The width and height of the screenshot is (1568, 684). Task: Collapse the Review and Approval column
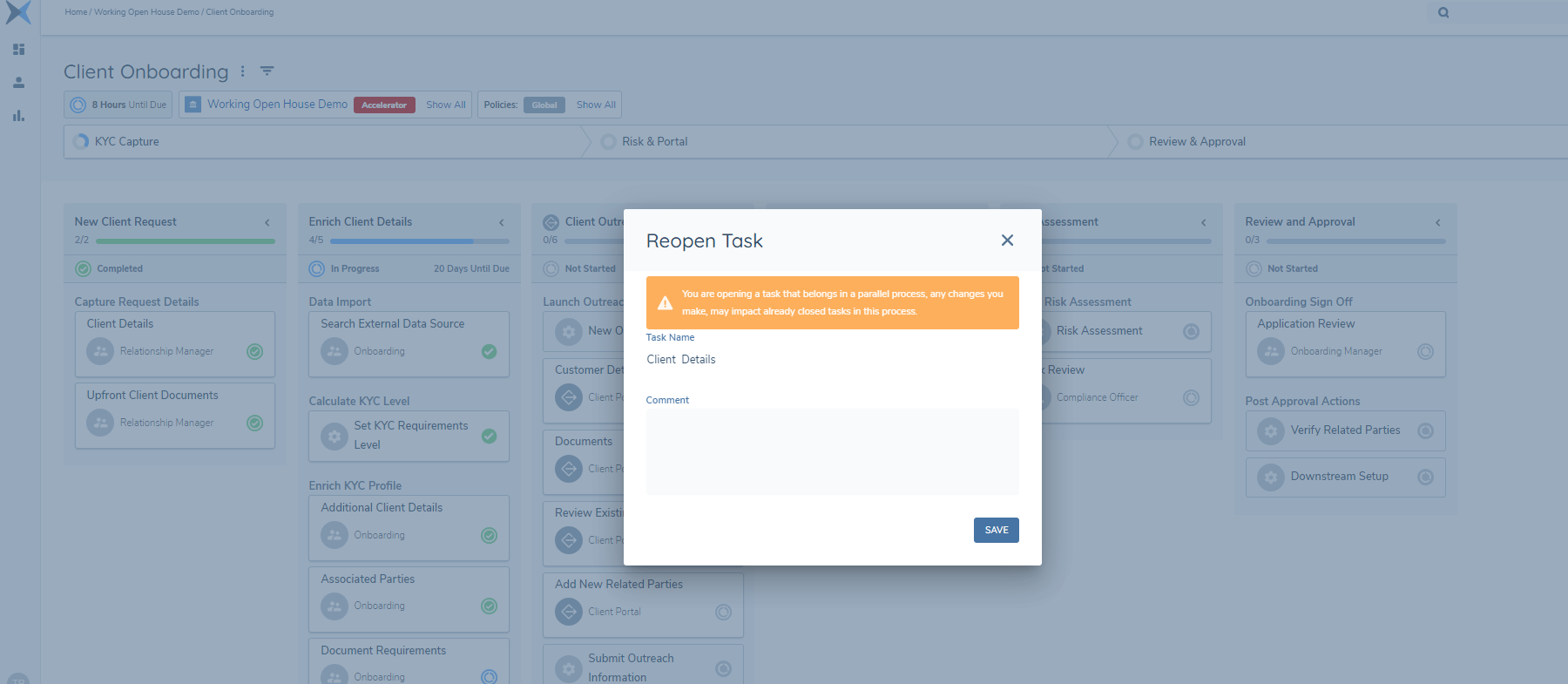click(x=1438, y=222)
